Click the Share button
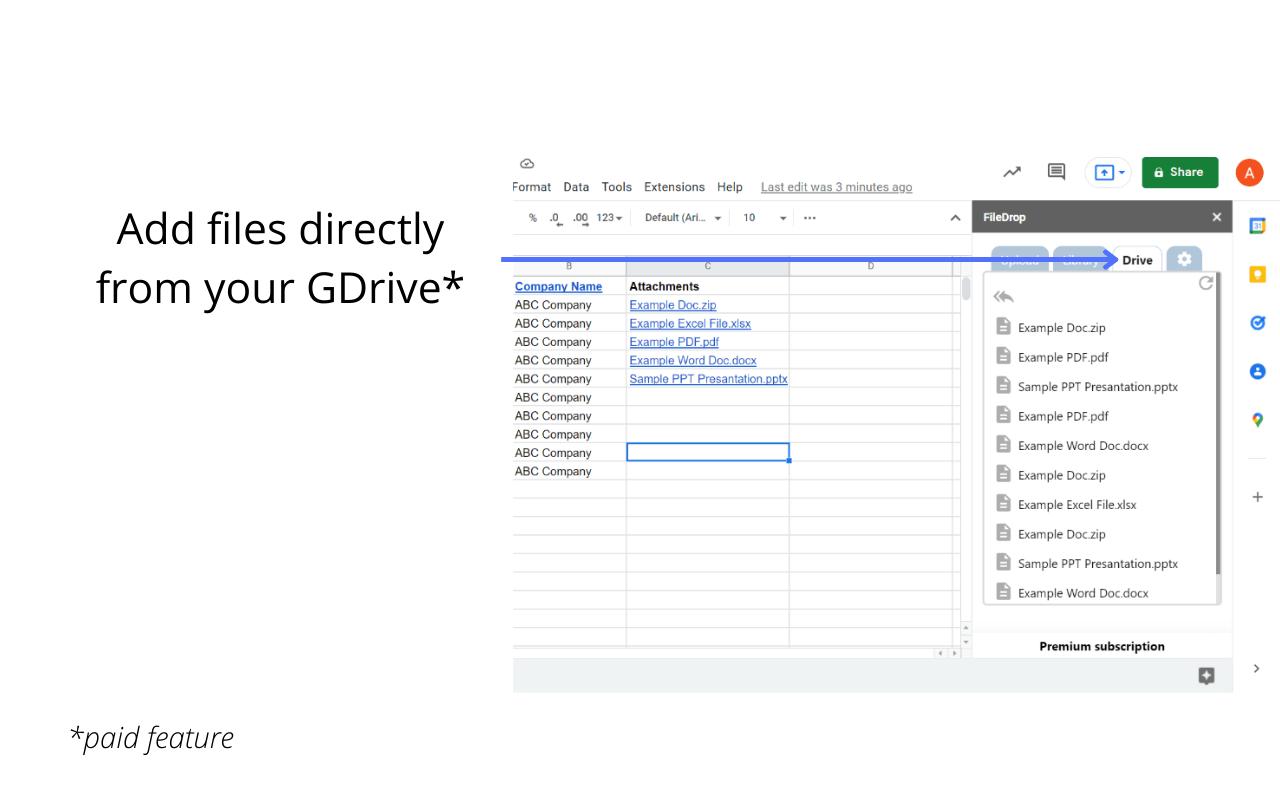Screen dimensions: 1280x800 pyautogui.click(x=1180, y=172)
